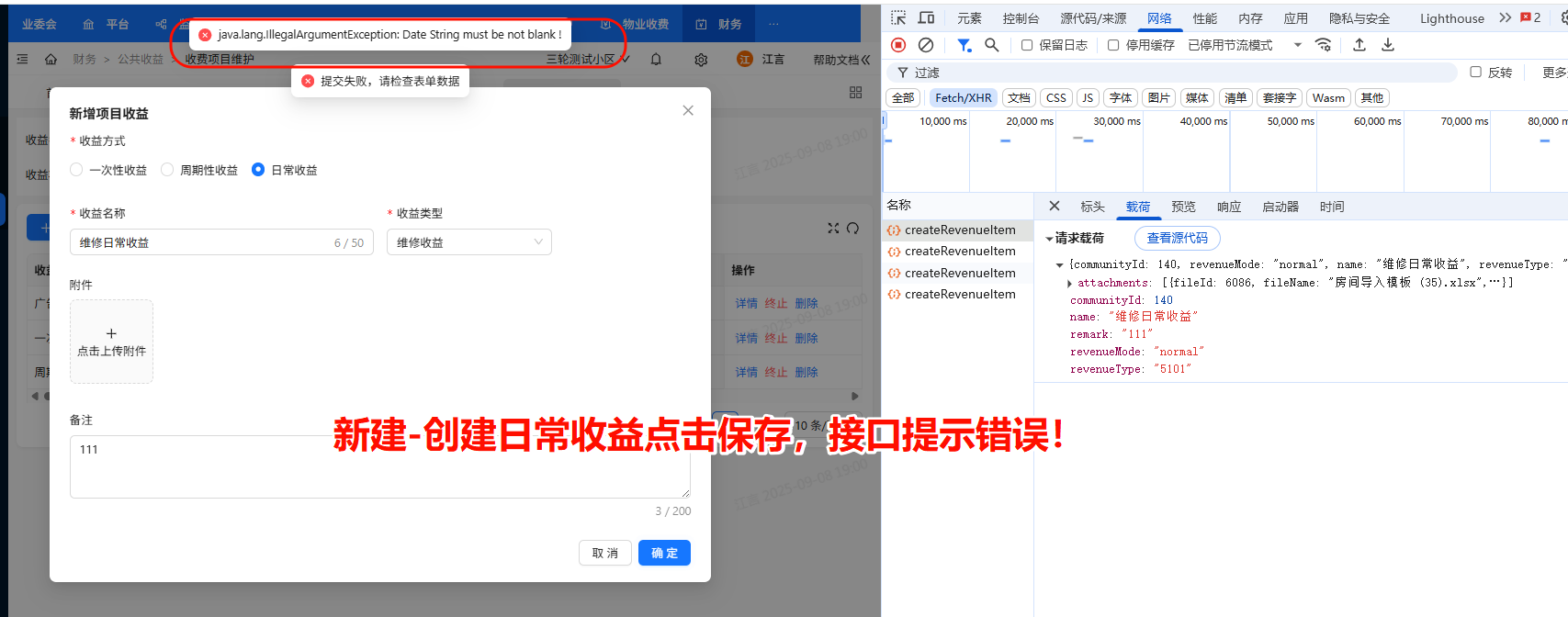Toggle 全部 request type filter
1568x617 pixels.
[x=903, y=98]
